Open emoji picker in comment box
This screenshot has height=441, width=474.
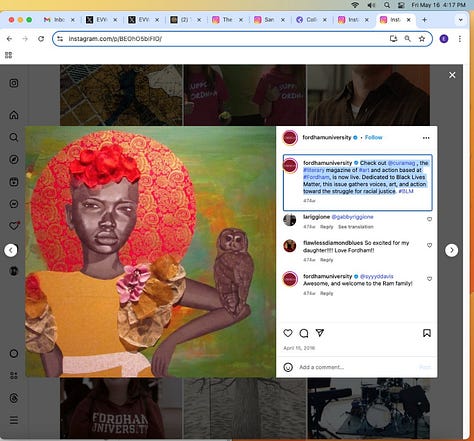[x=288, y=367]
